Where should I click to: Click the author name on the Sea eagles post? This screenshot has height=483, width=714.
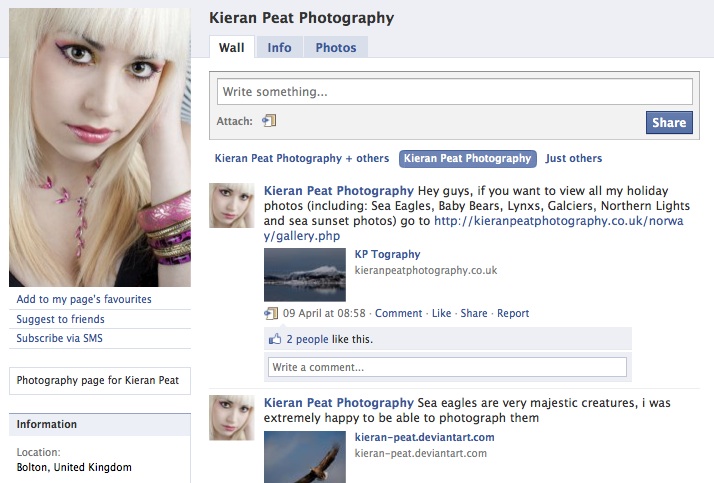coord(339,403)
